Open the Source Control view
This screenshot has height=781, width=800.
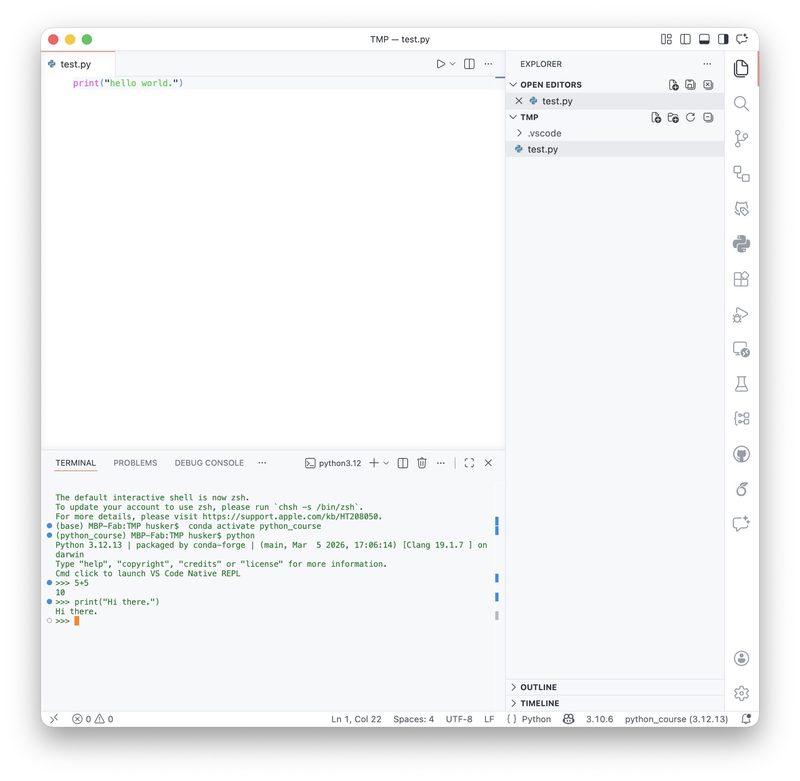[x=741, y=139]
